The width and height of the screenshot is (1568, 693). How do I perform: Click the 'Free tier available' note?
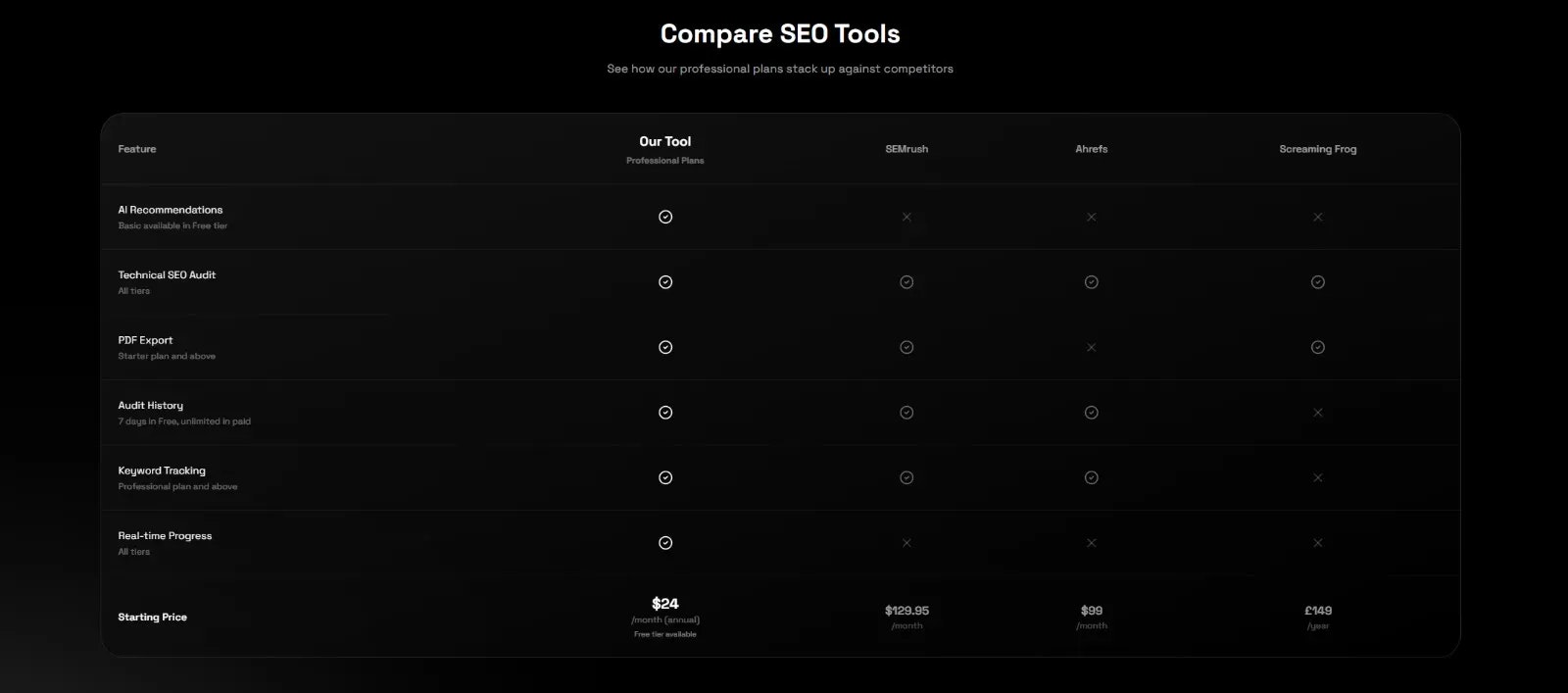(x=665, y=634)
